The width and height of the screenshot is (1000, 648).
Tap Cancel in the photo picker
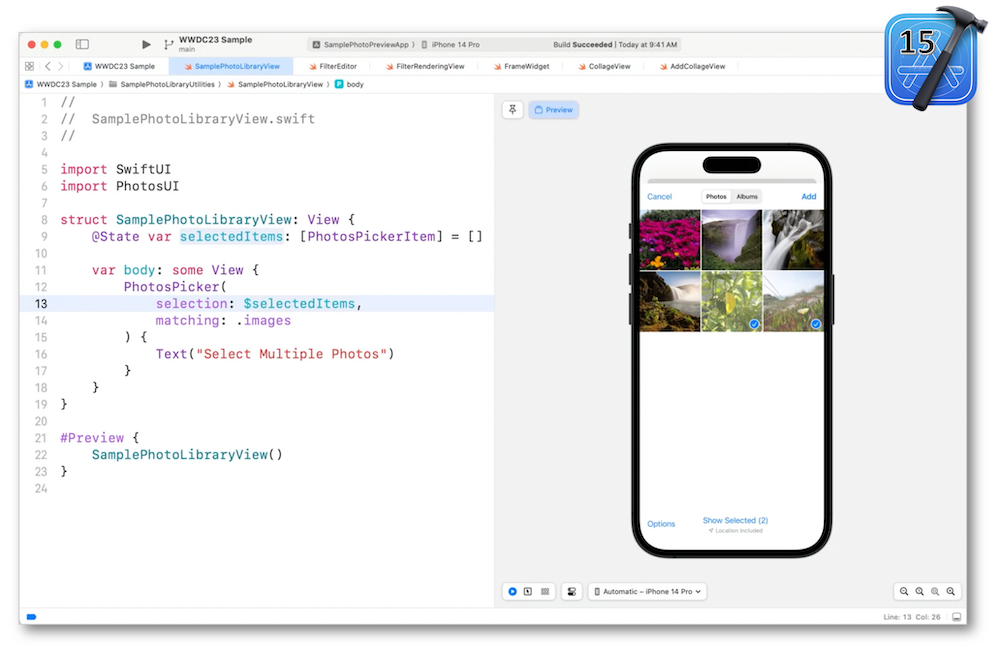(659, 196)
